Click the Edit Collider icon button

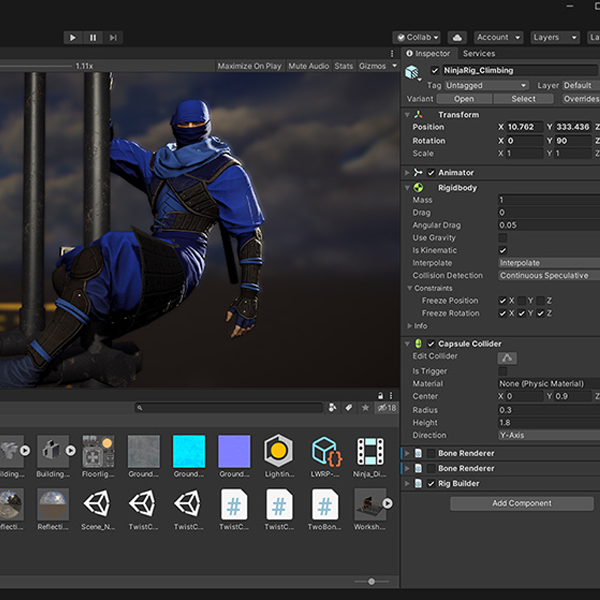click(x=508, y=358)
